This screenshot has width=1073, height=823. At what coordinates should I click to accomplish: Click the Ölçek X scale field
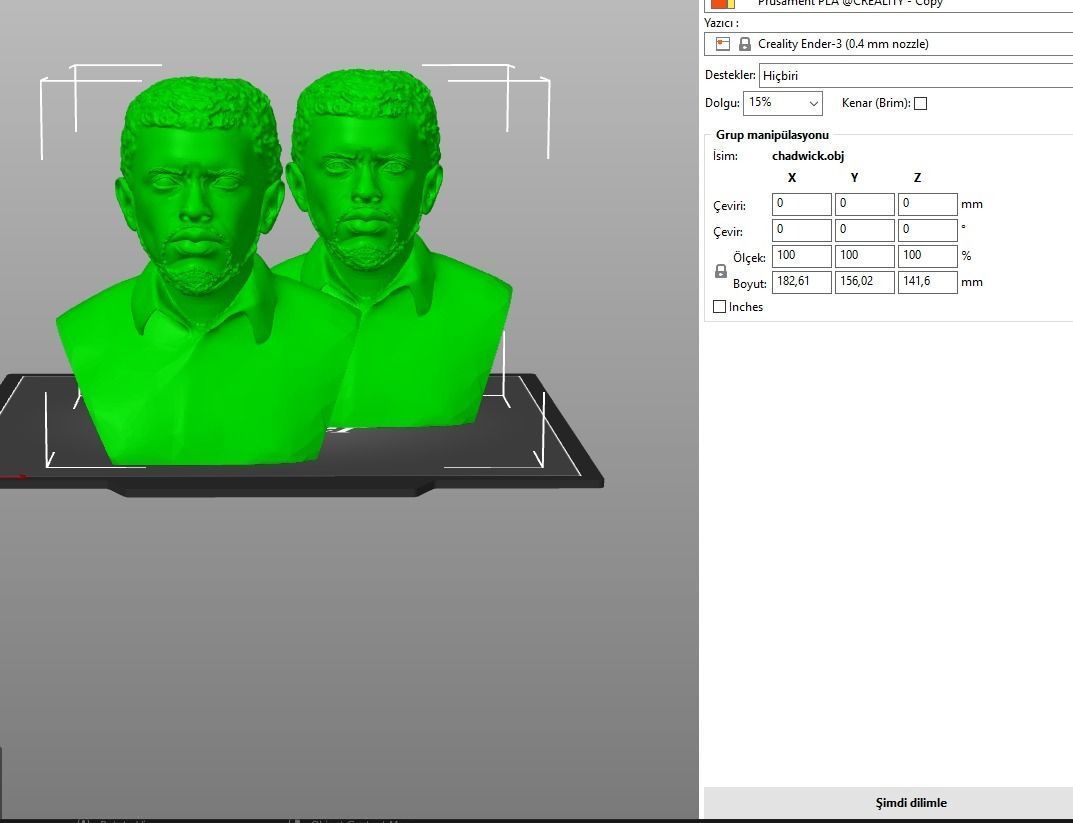(801, 256)
